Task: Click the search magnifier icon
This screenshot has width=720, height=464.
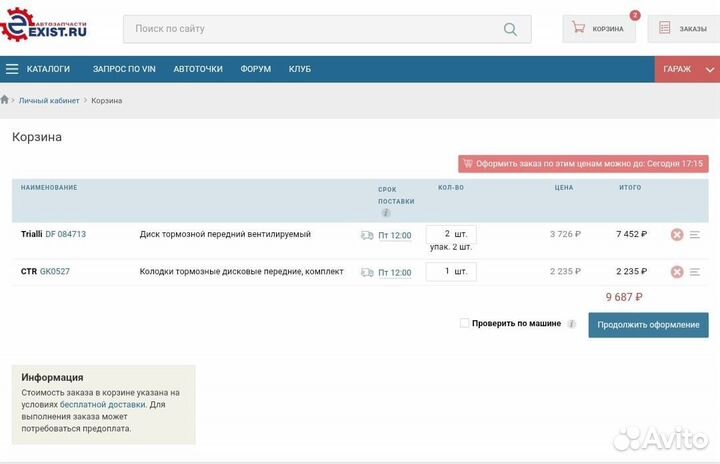Action: 511,29
